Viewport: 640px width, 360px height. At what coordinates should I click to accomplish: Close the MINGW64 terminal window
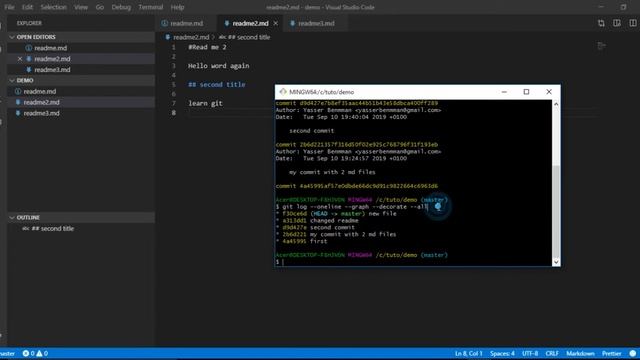549,92
